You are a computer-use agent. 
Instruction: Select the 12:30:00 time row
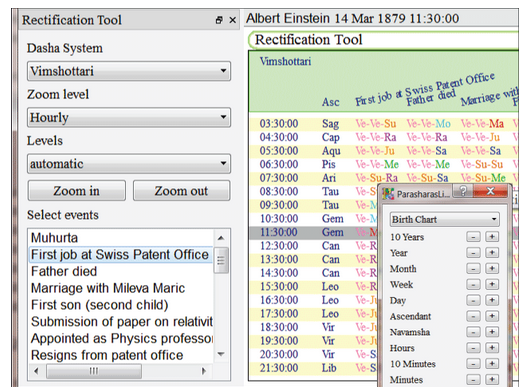coord(313,246)
